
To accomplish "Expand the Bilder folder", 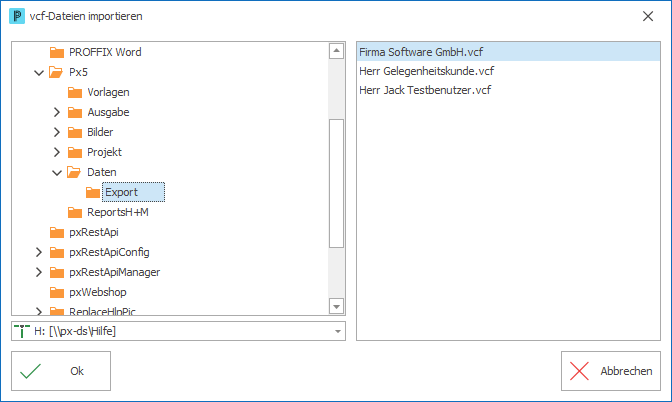I will (57, 132).
